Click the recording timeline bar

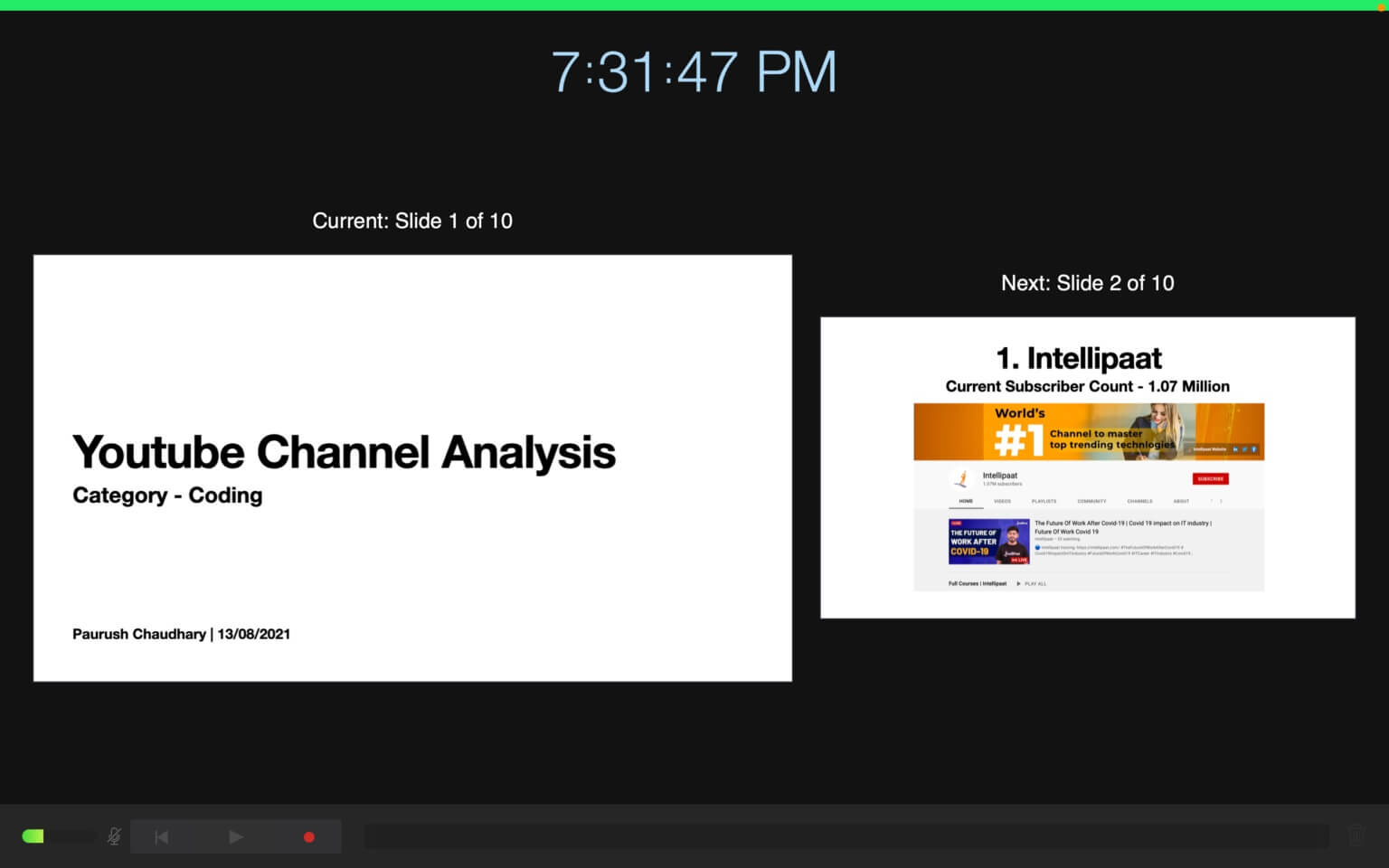point(846,836)
